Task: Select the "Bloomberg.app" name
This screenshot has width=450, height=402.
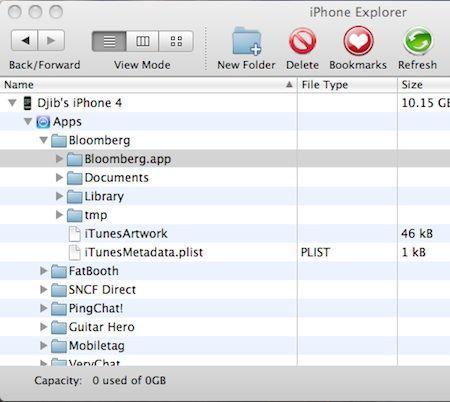Action: click(x=128, y=159)
